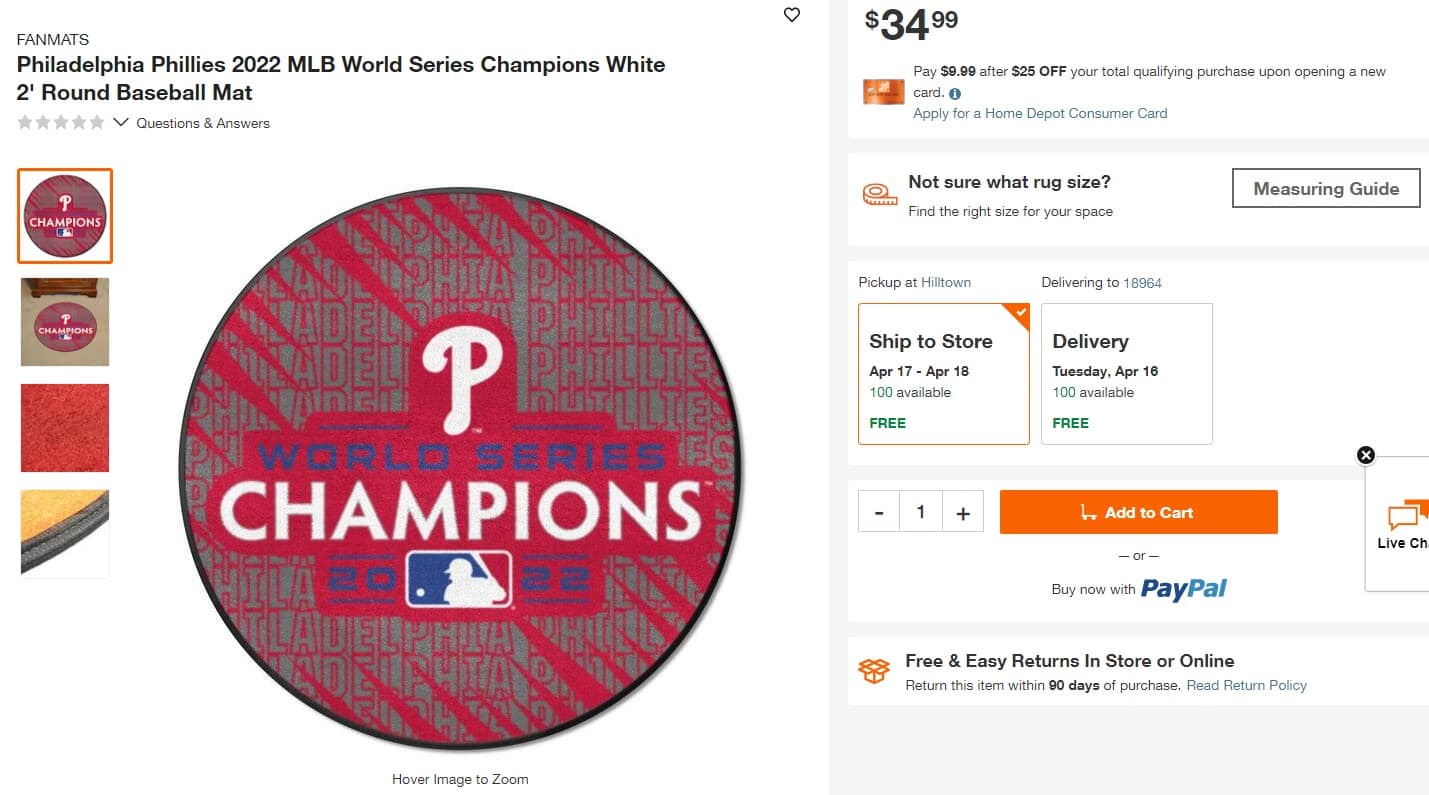Increase quantity with plus button
Screen dimensions: 1429x795
(963, 512)
